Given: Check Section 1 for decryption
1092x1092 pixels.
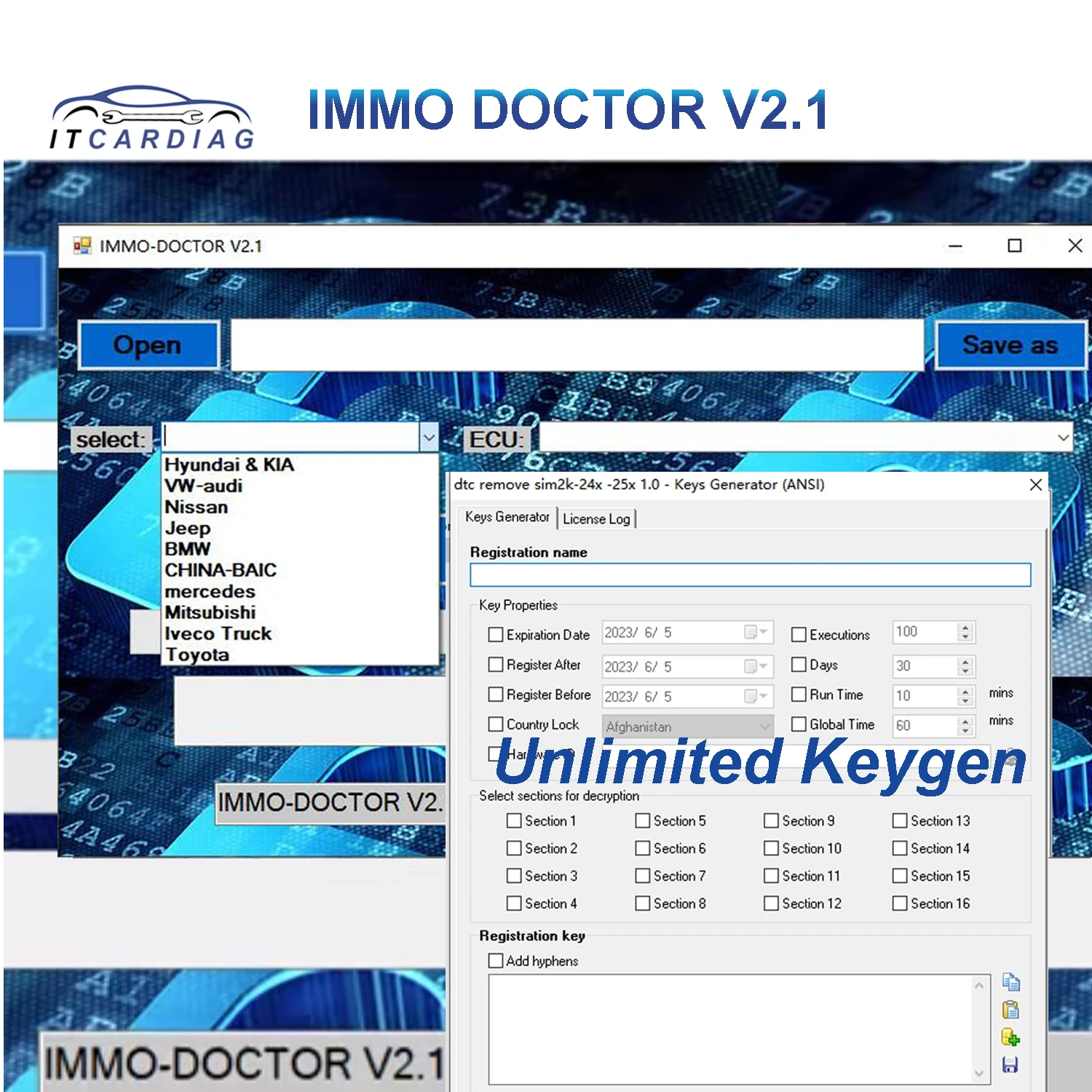Looking at the screenshot, I should [x=514, y=820].
